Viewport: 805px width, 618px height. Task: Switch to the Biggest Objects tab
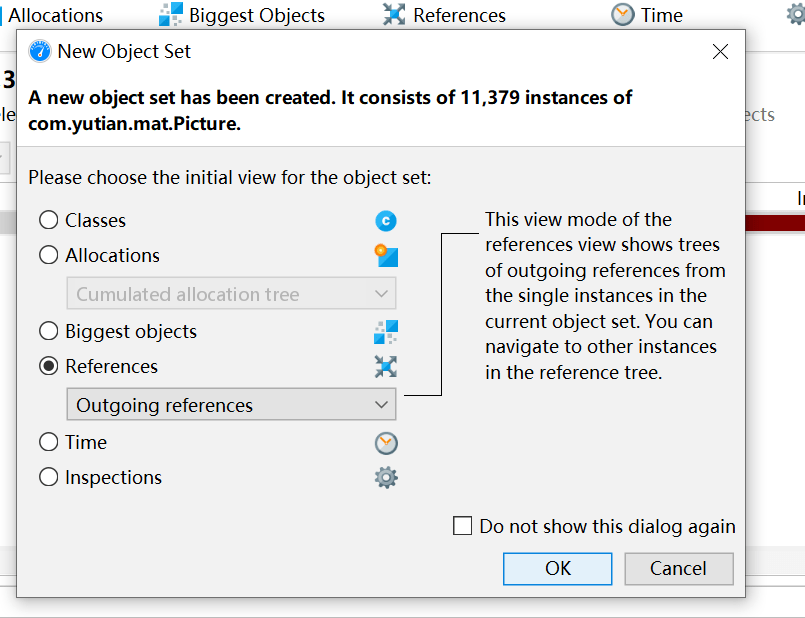pyautogui.click(x=243, y=15)
